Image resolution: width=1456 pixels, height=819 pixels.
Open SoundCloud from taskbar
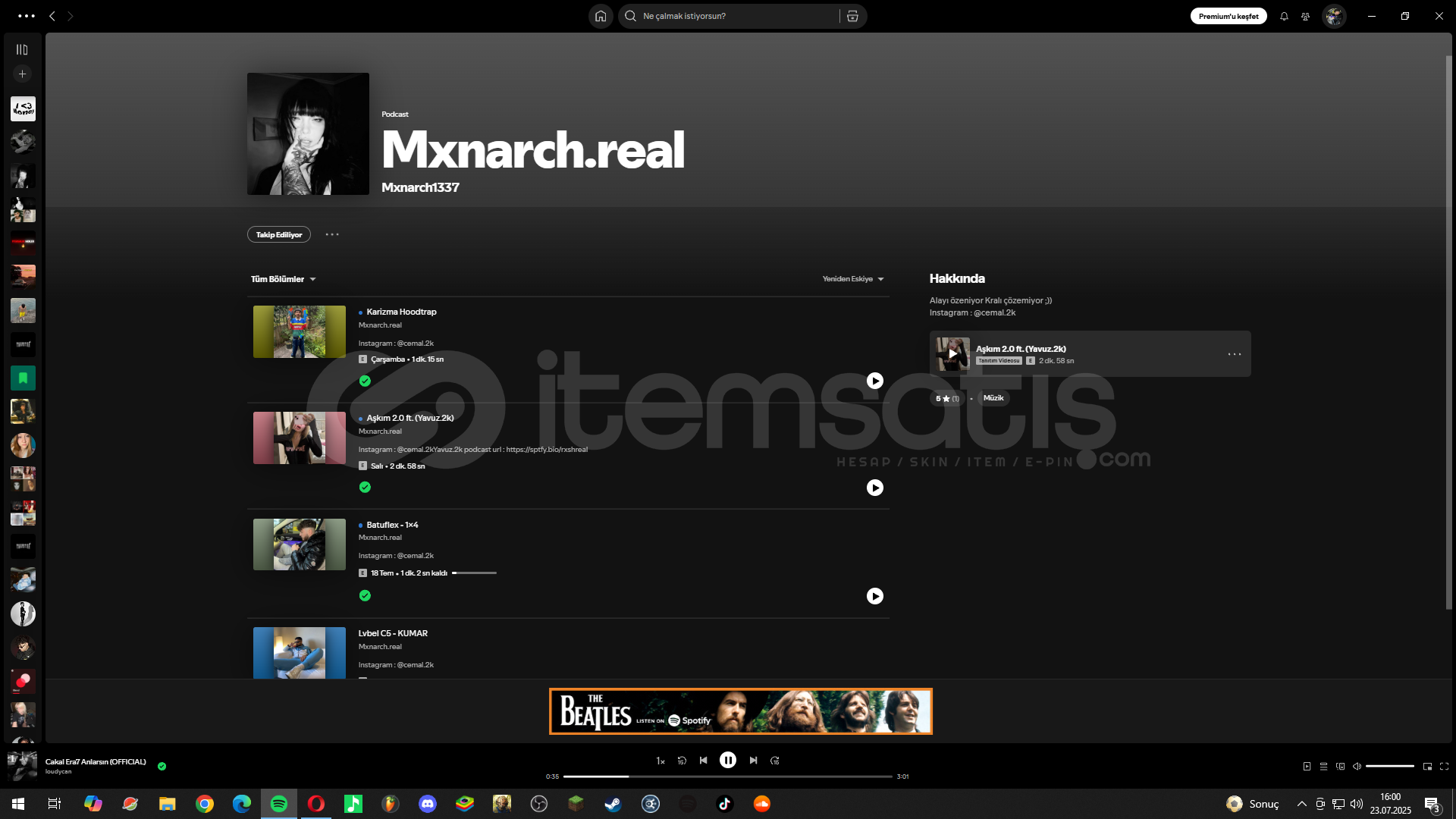tap(761, 804)
